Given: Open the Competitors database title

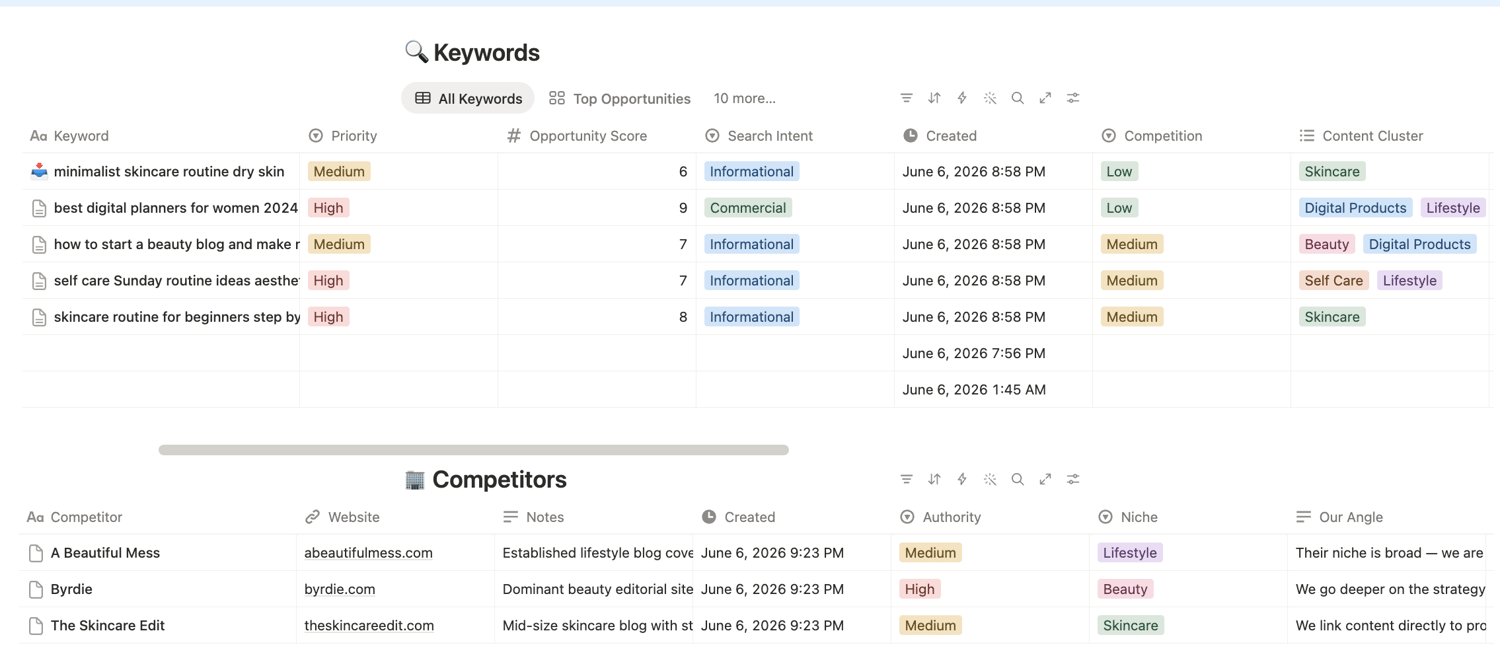Looking at the screenshot, I should (x=499, y=480).
